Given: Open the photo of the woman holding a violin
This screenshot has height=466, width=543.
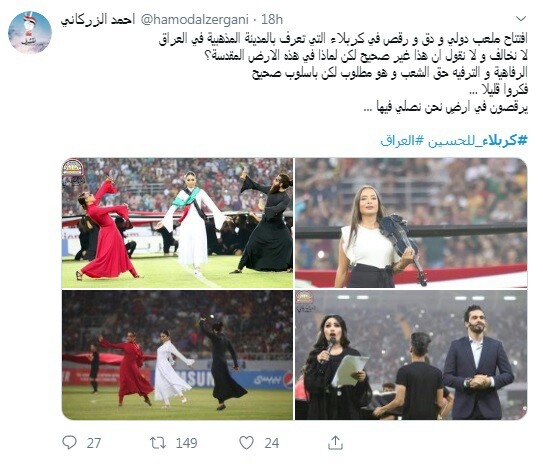Looking at the screenshot, I should pyautogui.click(x=411, y=223).
